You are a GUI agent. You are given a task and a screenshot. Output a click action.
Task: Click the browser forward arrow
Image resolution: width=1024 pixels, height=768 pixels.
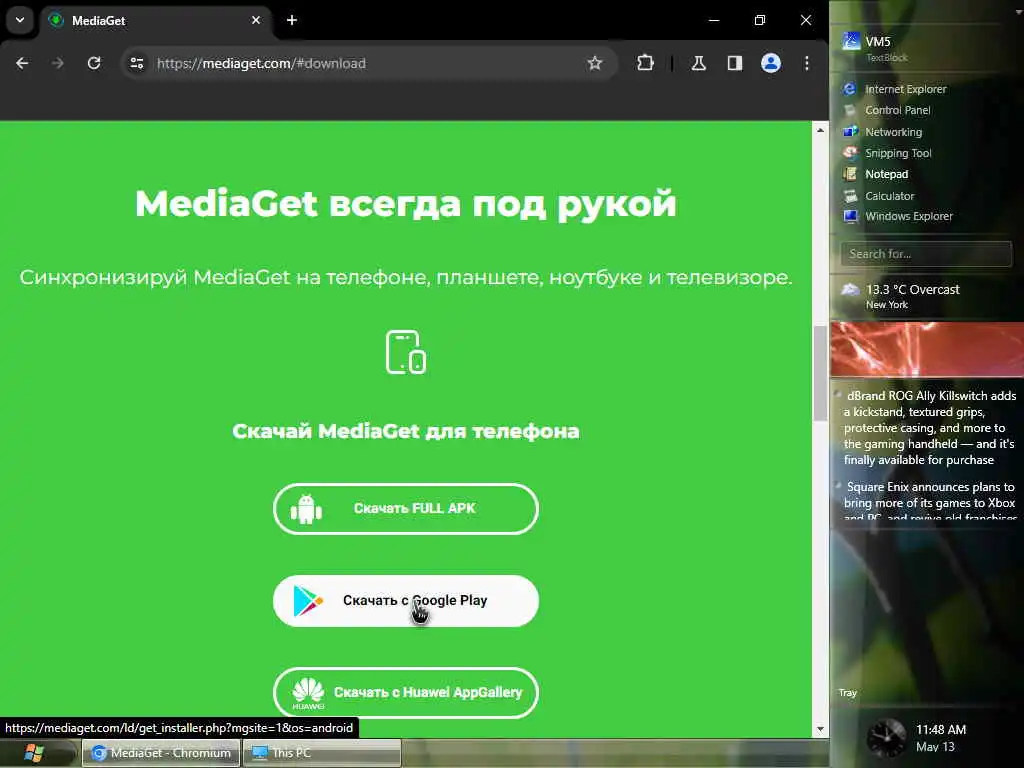58,63
